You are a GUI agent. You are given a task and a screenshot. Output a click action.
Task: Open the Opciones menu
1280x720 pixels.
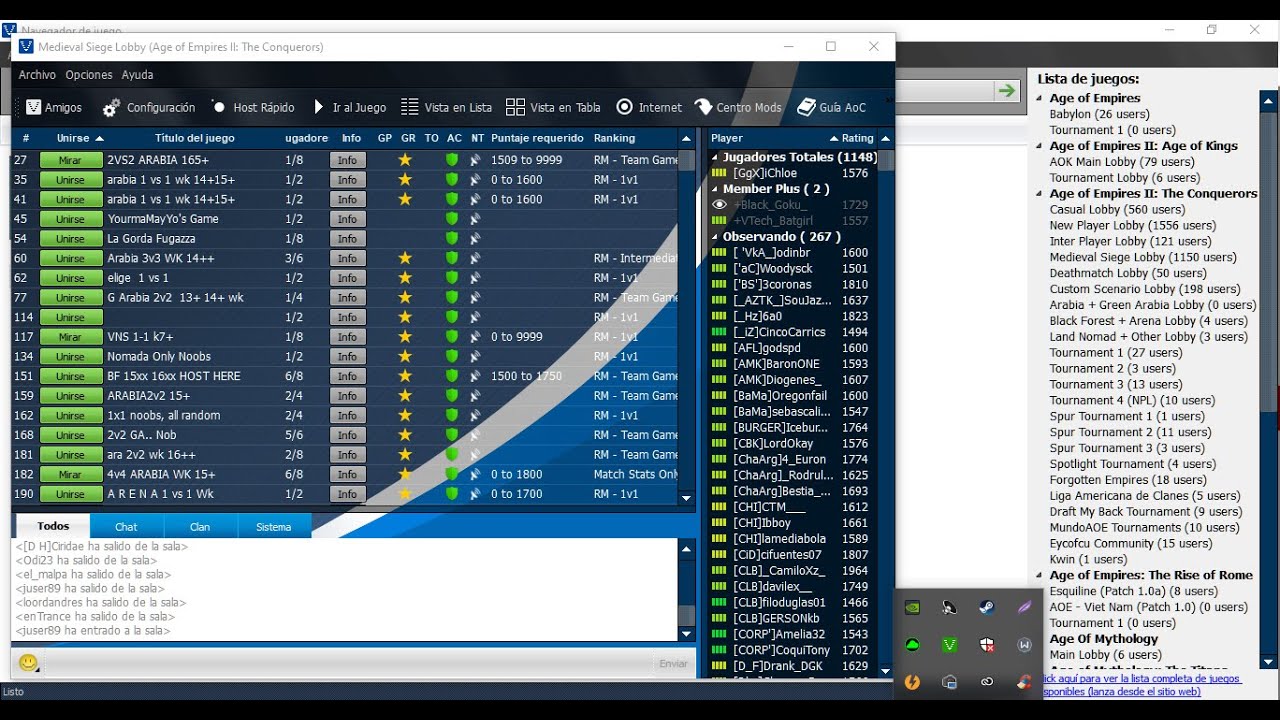pyautogui.click(x=89, y=75)
